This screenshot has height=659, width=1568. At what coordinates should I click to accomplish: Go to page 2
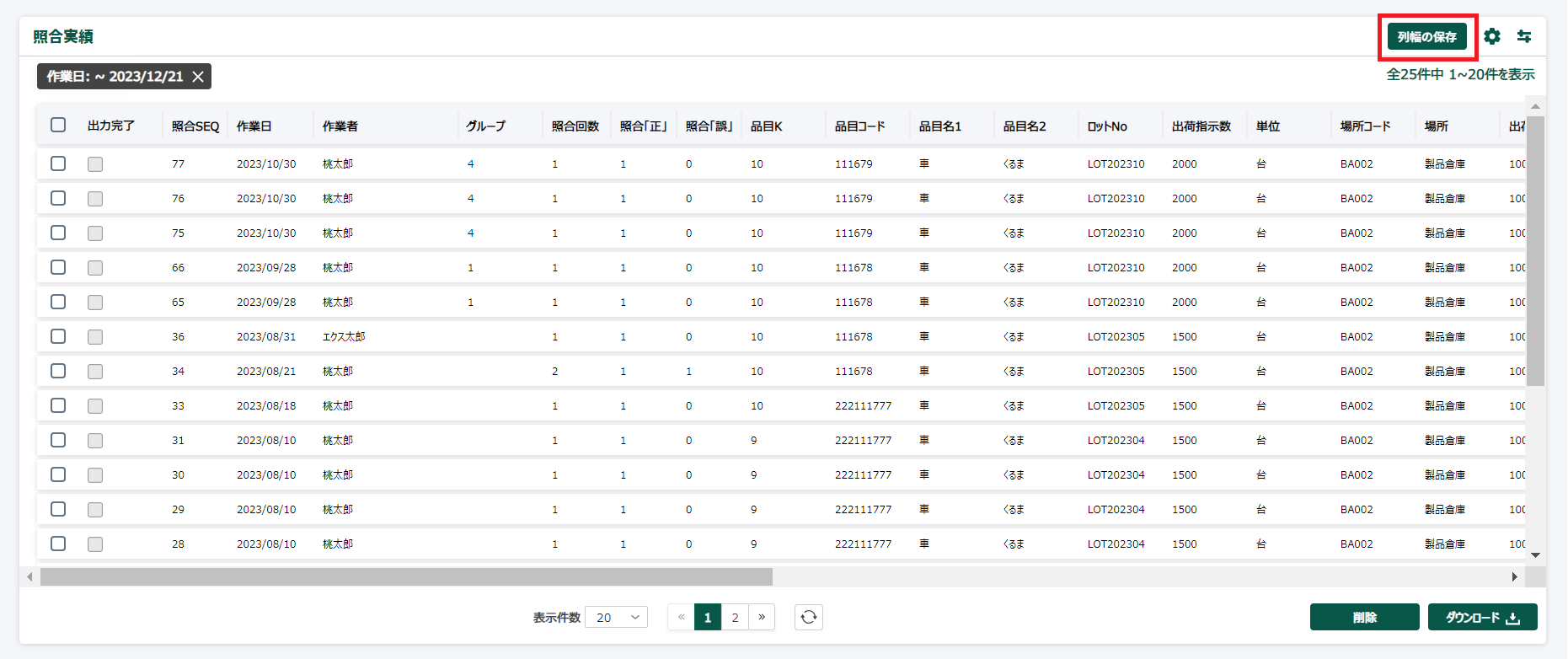pos(735,617)
